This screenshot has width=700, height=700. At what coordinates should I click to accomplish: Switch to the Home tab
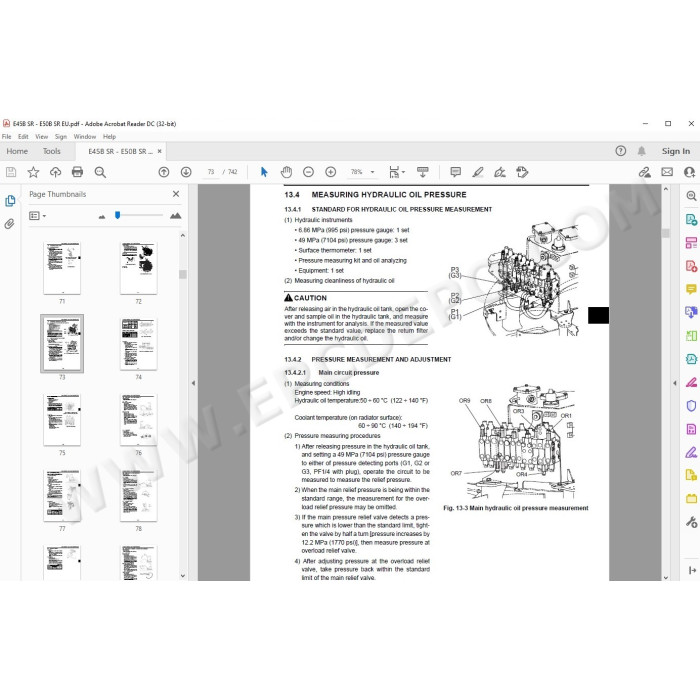click(x=17, y=151)
